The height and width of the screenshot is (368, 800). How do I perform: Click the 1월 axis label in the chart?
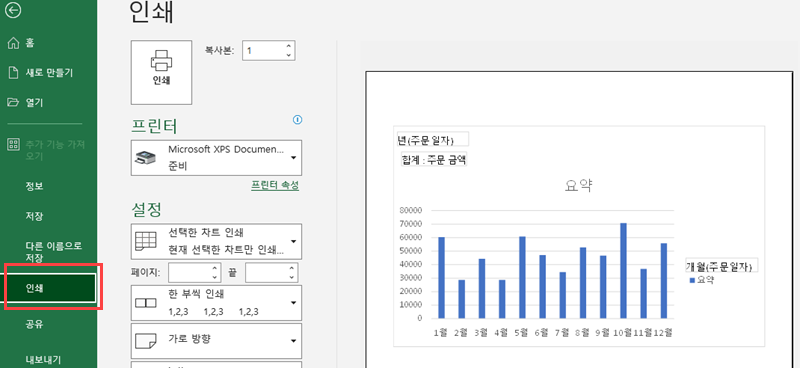pos(441,332)
